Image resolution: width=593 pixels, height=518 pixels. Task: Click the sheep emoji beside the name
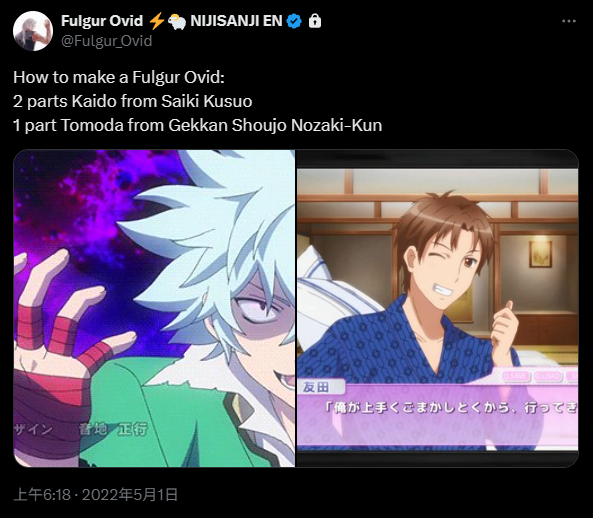tap(177, 22)
